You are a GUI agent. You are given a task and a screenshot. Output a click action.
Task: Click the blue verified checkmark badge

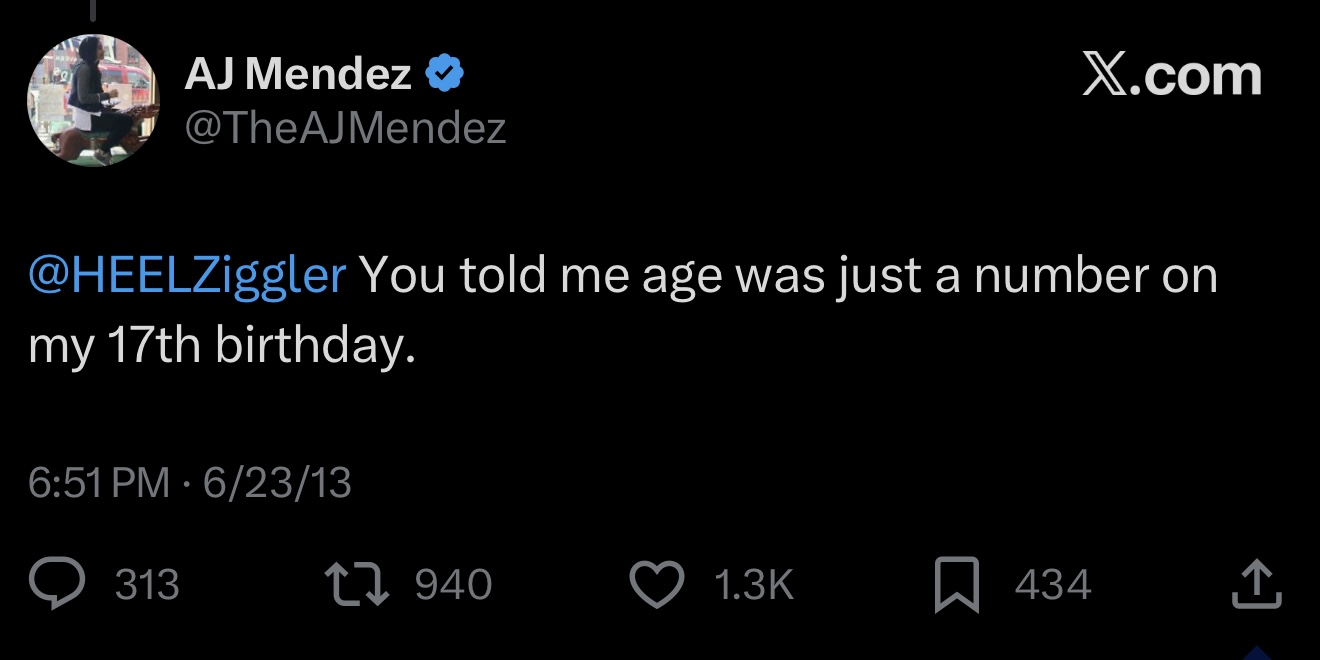445,74
